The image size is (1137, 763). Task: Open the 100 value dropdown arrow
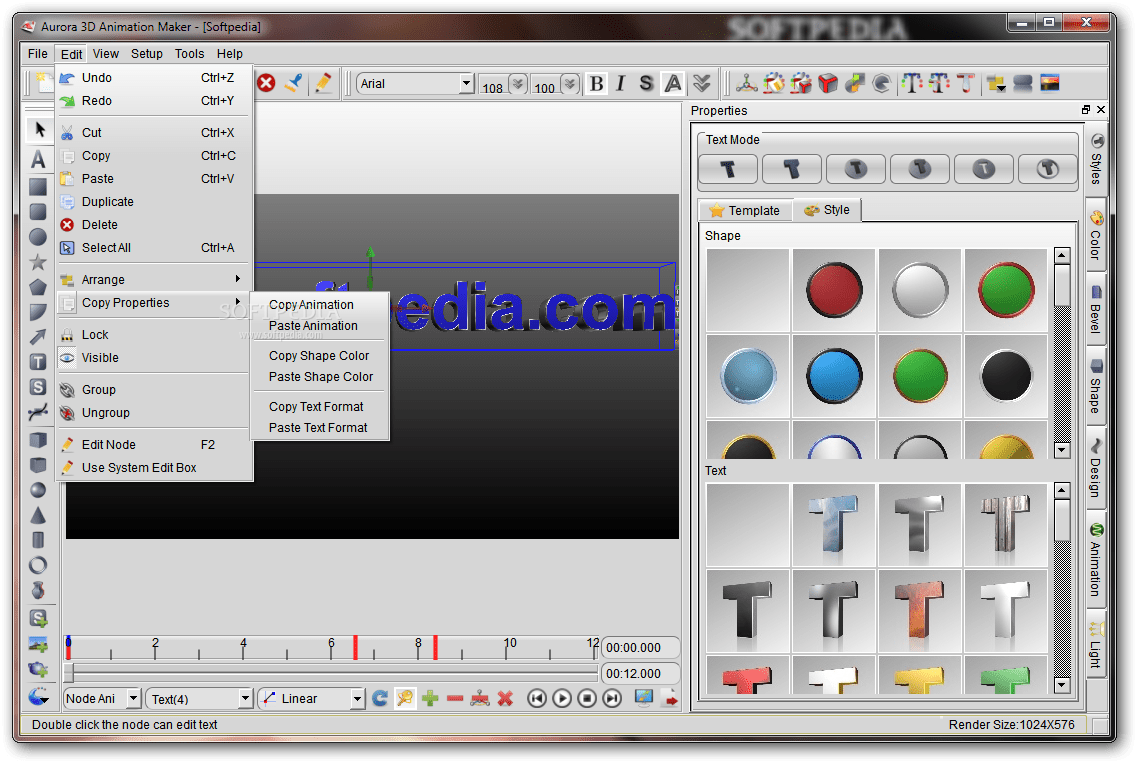[x=570, y=84]
